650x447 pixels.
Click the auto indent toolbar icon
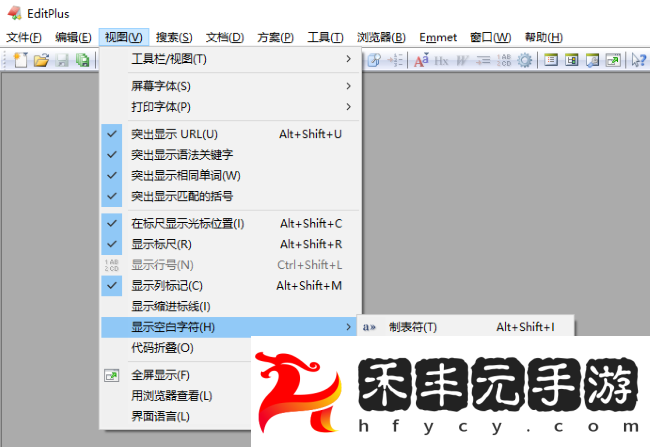pyautogui.click(x=483, y=61)
